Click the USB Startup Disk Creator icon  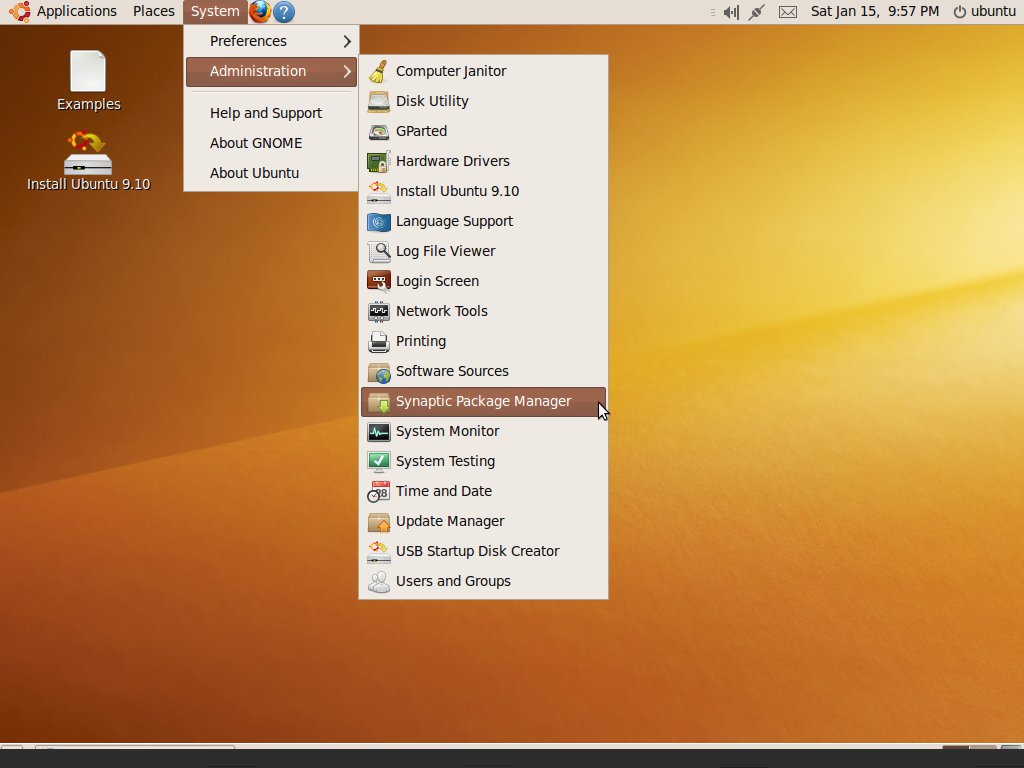378,552
